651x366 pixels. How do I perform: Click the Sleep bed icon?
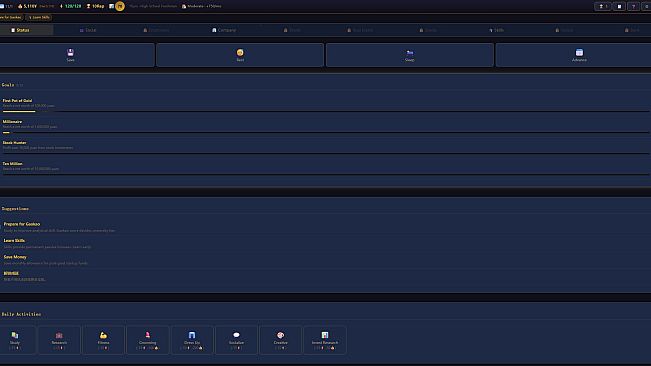click(x=410, y=52)
